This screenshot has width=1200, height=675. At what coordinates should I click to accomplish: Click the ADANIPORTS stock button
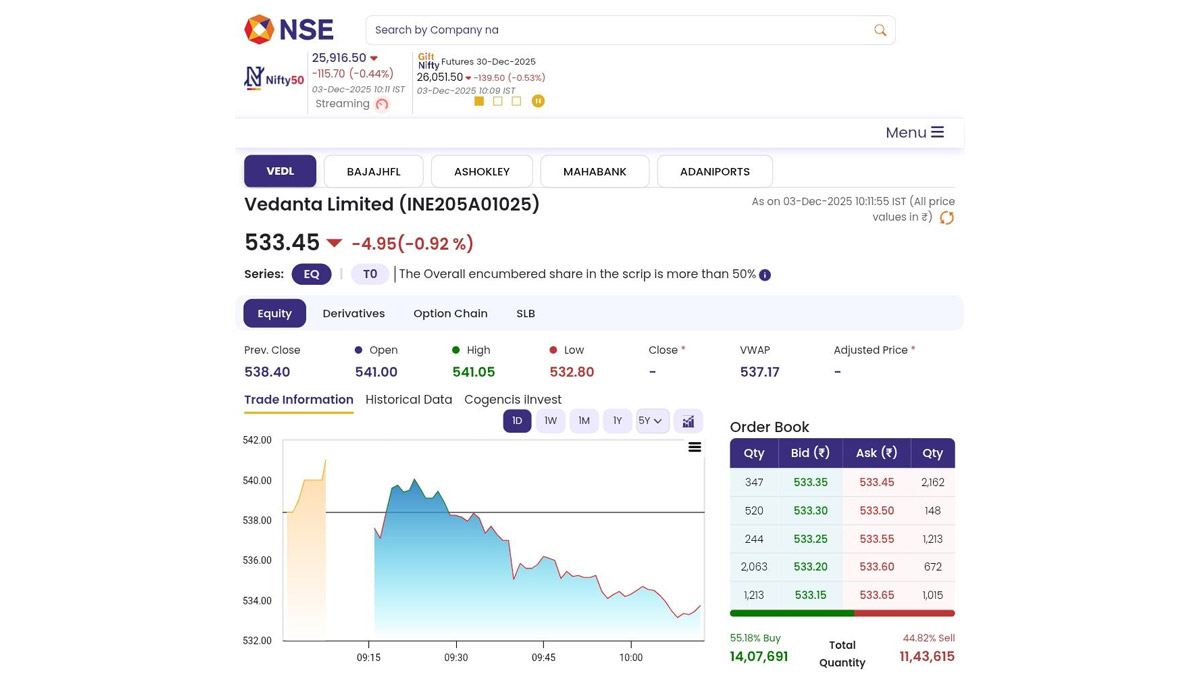click(x=714, y=171)
